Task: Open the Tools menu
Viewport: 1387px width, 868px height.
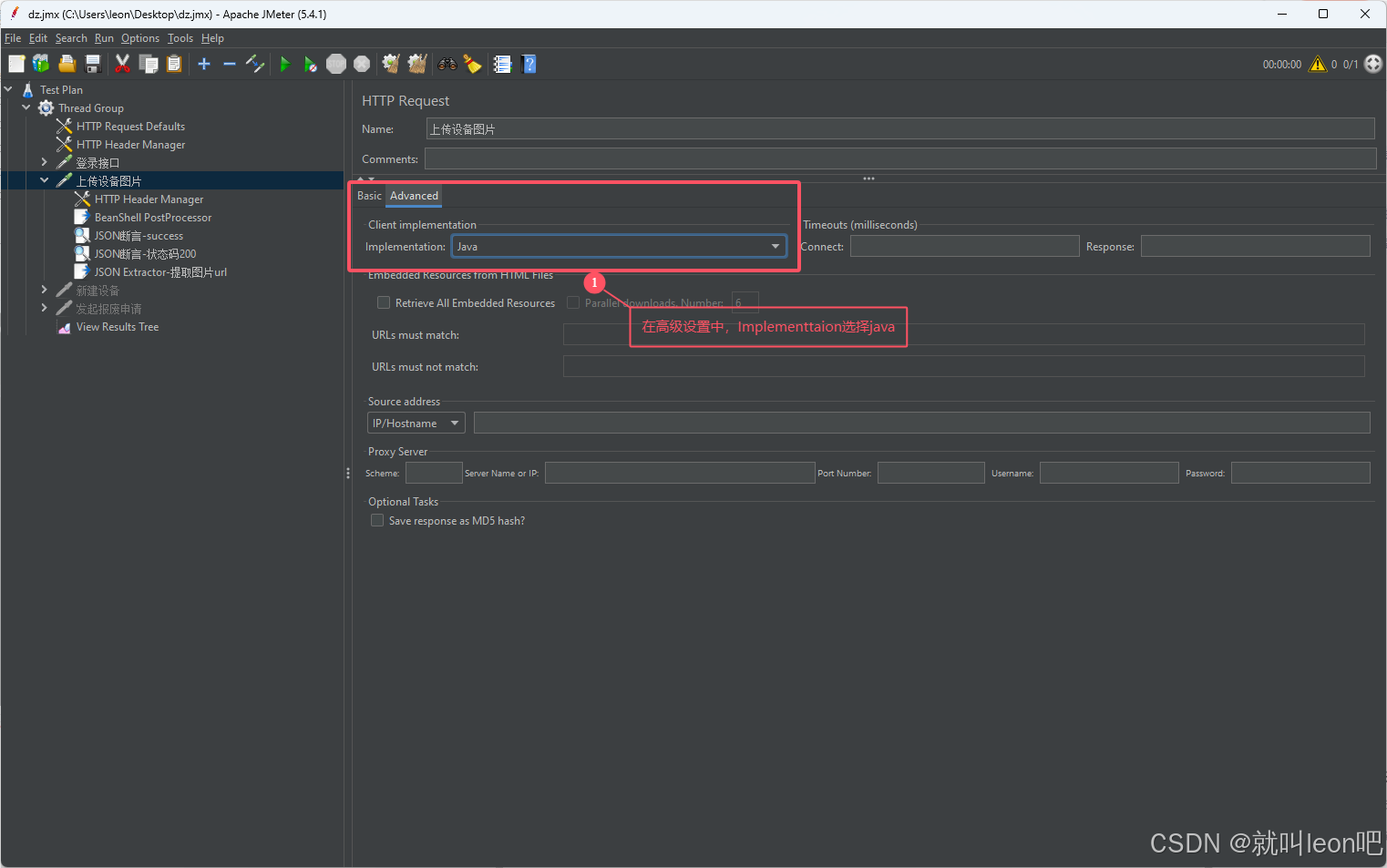Action: (180, 38)
